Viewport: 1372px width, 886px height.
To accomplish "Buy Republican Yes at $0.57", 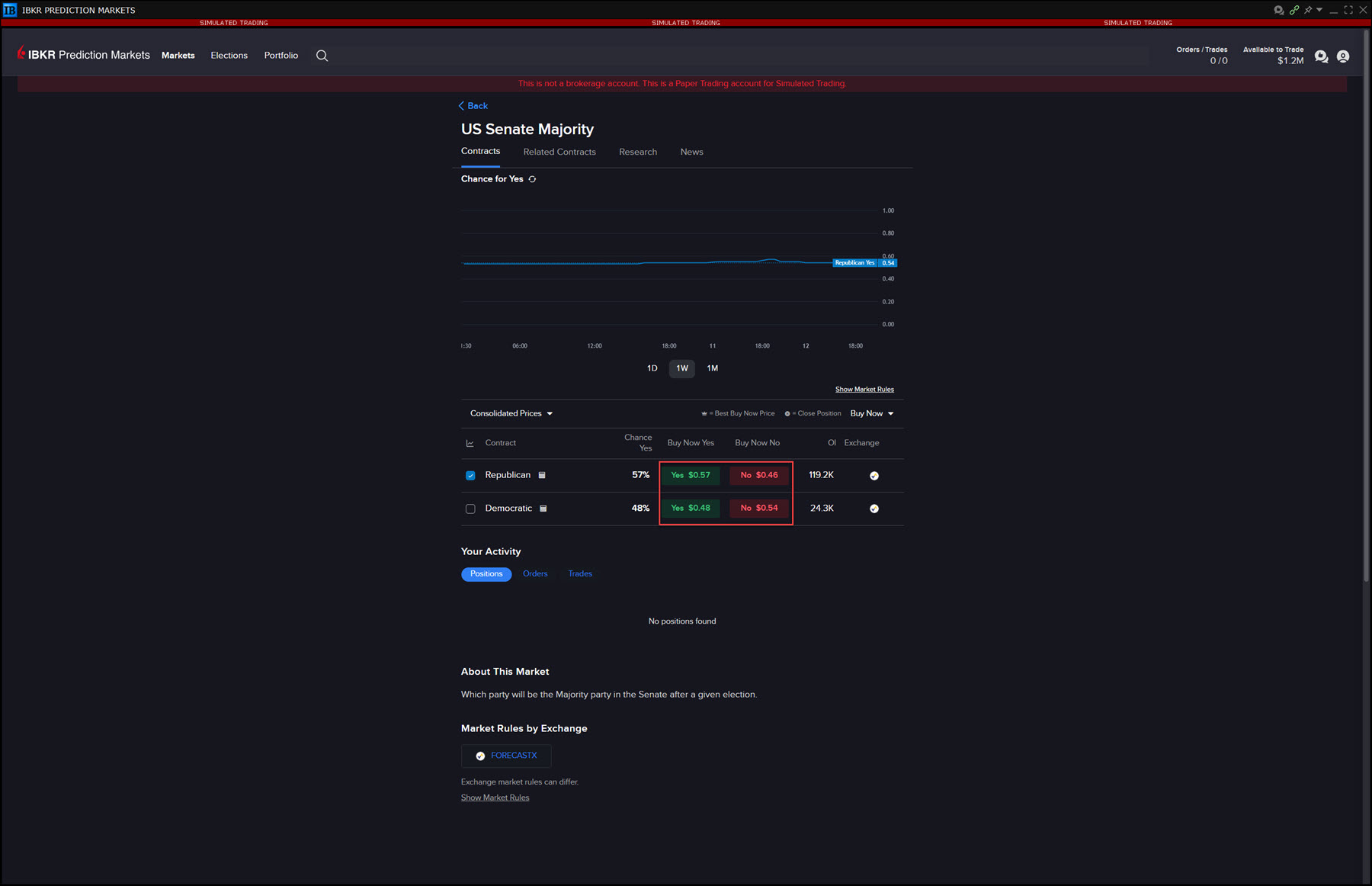I will click(691, 475).
